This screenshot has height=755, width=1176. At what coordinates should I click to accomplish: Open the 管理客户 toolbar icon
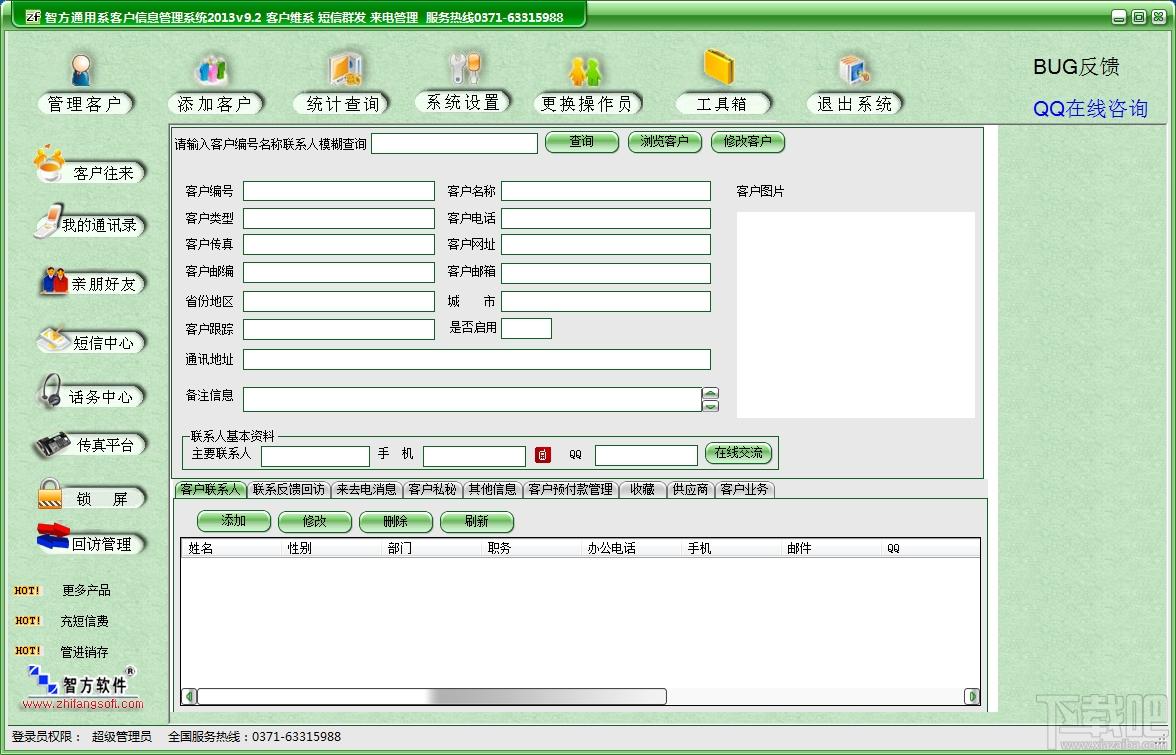point(82,70)
